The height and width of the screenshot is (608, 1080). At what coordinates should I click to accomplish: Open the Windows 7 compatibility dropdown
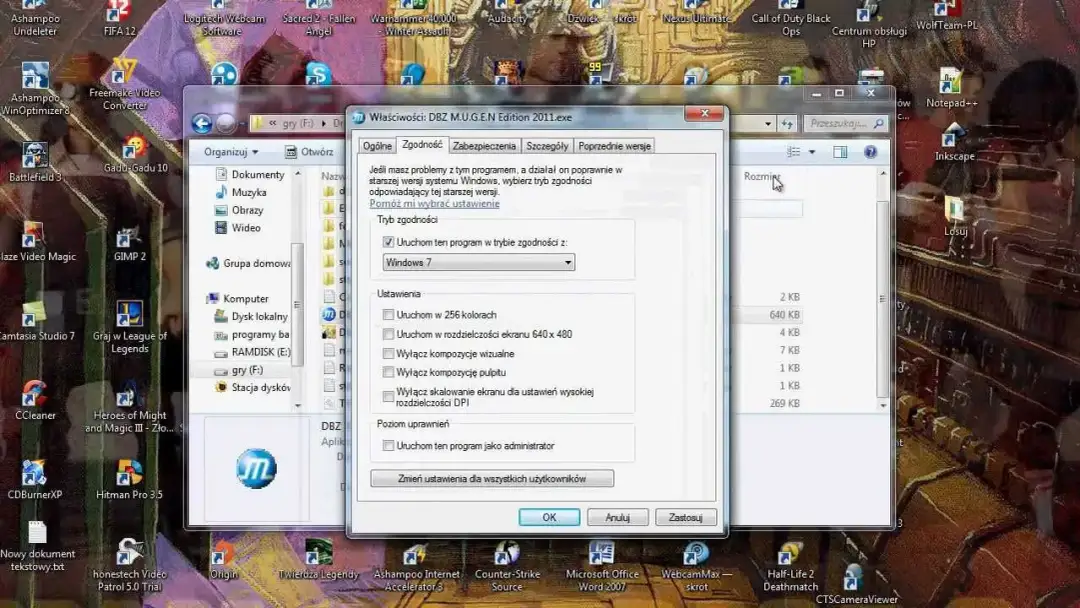point(479,262)
